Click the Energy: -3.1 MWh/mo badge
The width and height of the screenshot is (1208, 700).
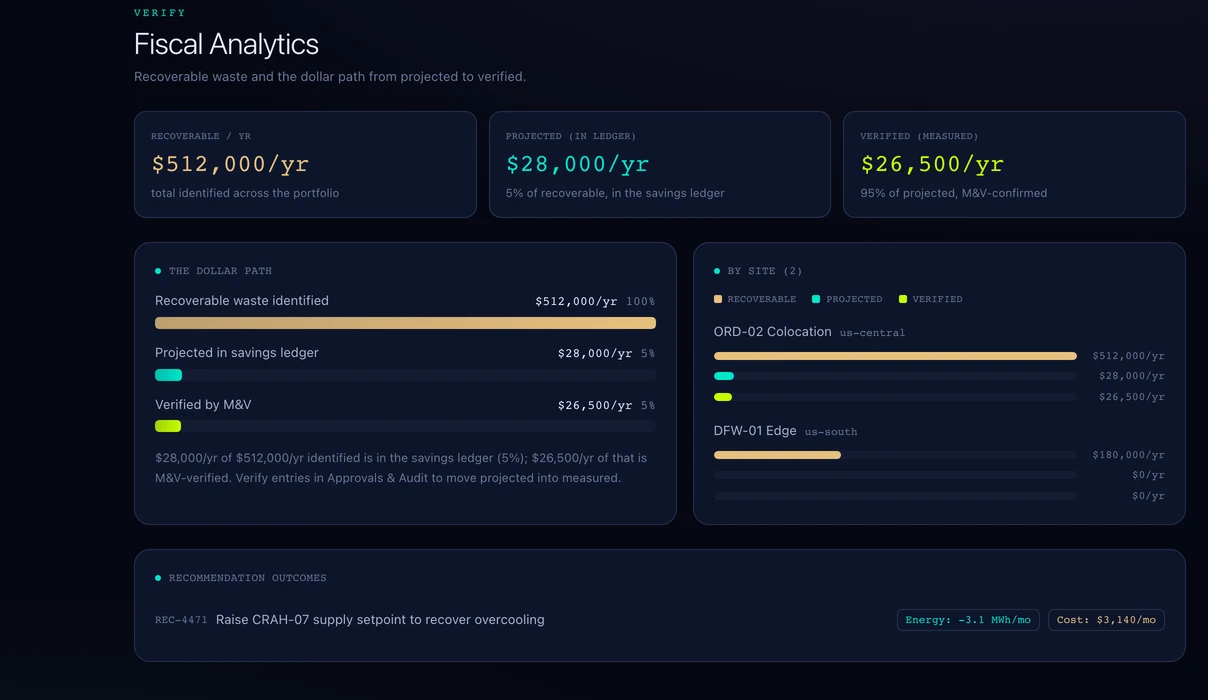click(968, 620)
